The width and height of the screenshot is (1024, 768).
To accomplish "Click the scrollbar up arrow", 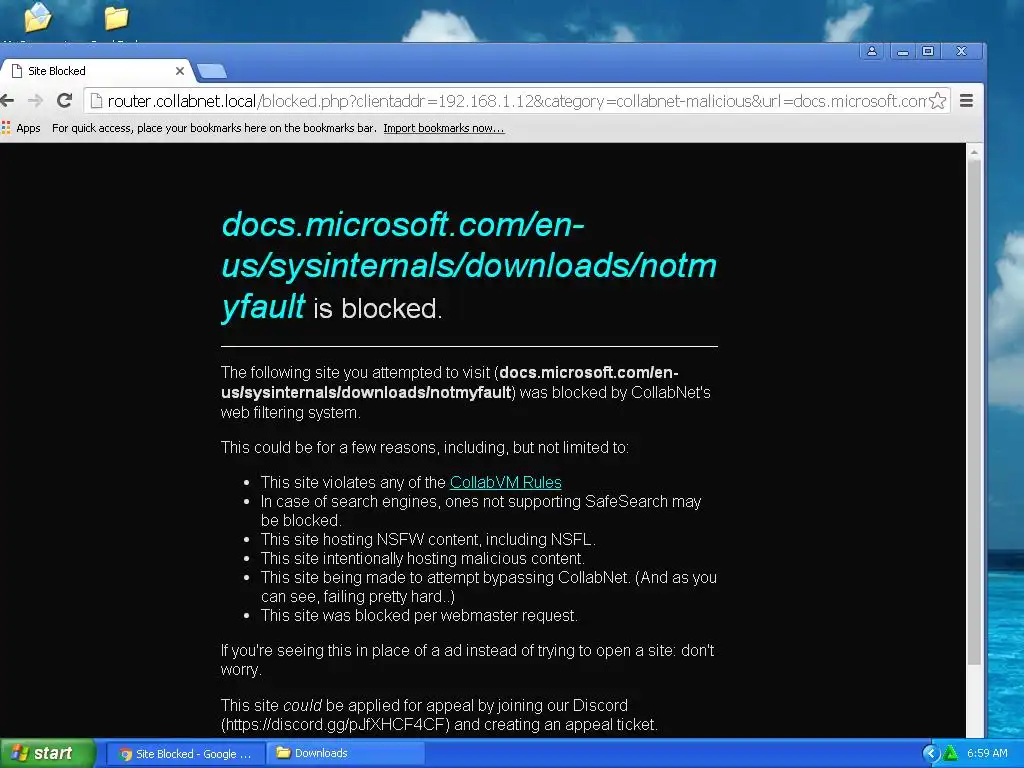I will pos(974,152).
